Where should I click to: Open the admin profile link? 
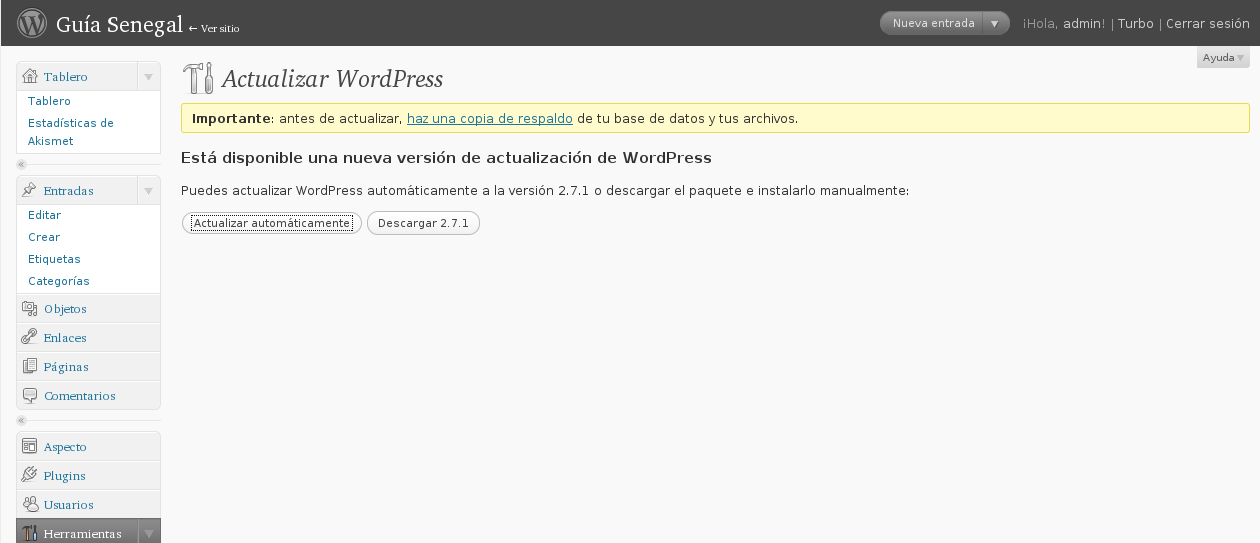[x=1081, y=24]
